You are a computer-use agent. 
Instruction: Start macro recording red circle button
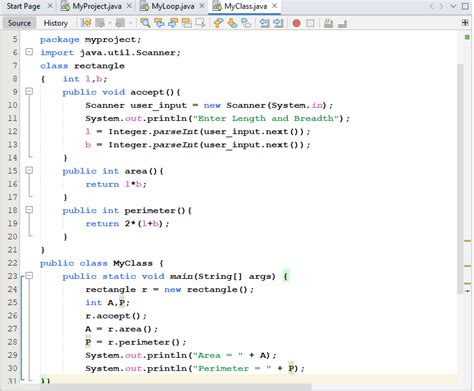(296, 23)
